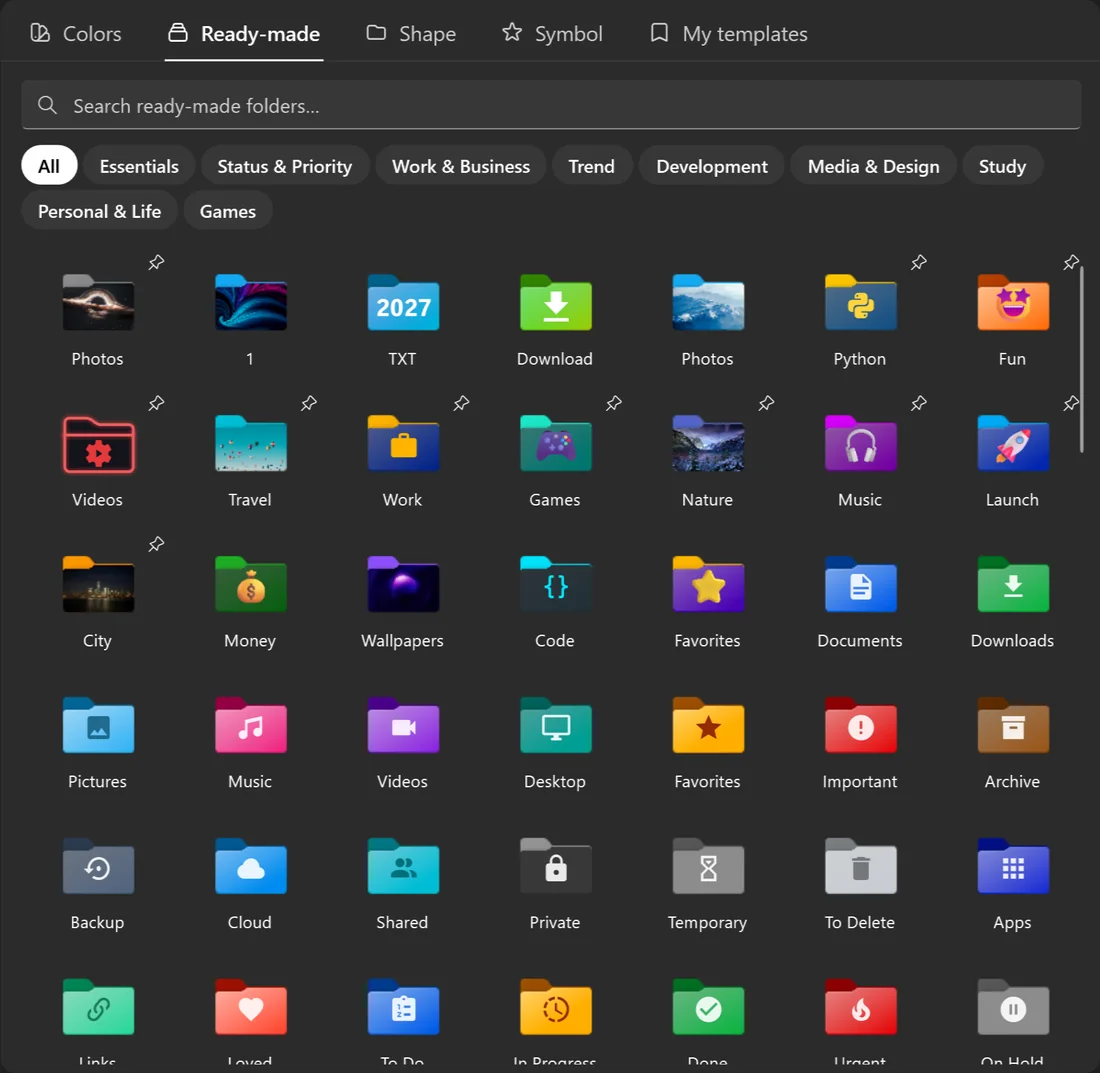
Task: Select the City skyline folder icon
Action: (98, 586)
